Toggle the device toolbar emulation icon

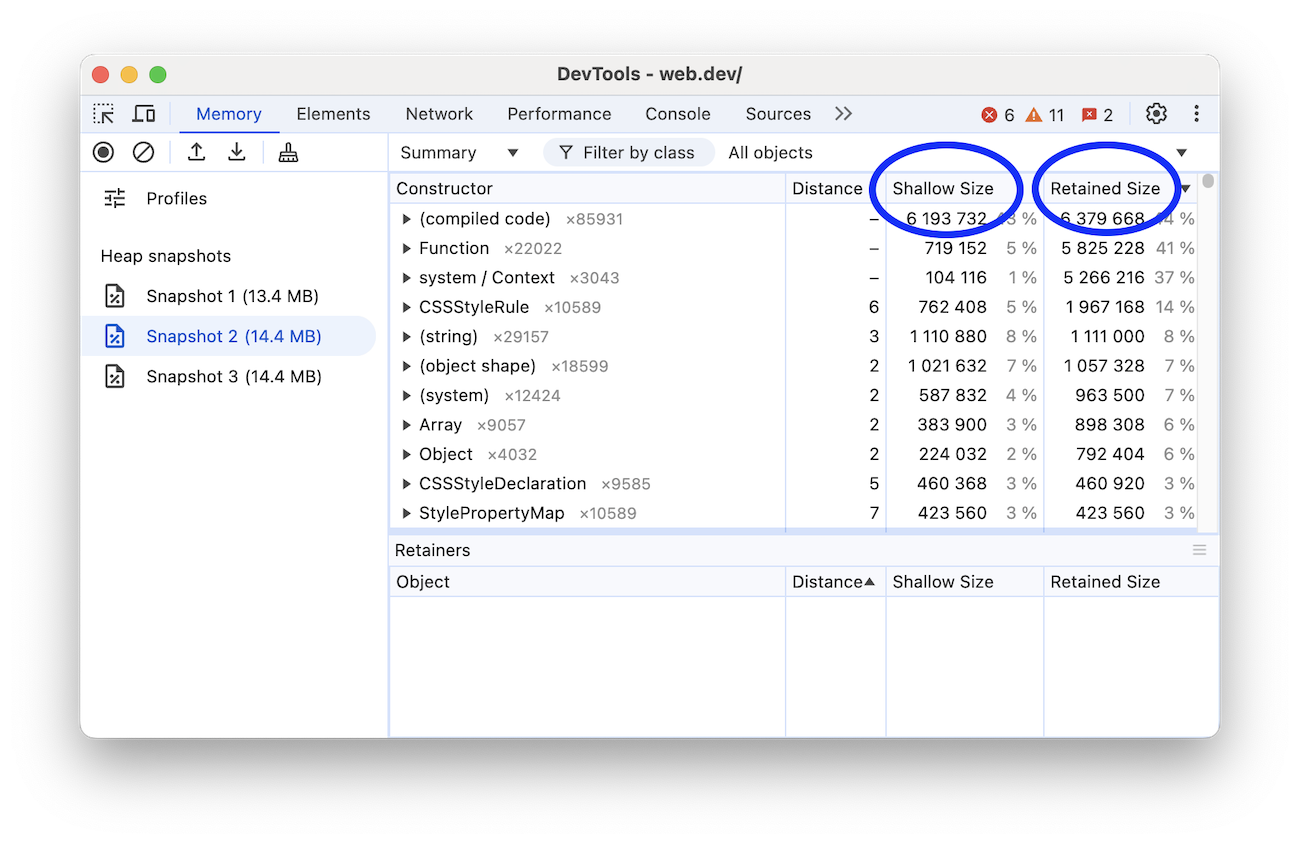coord(143,113)
